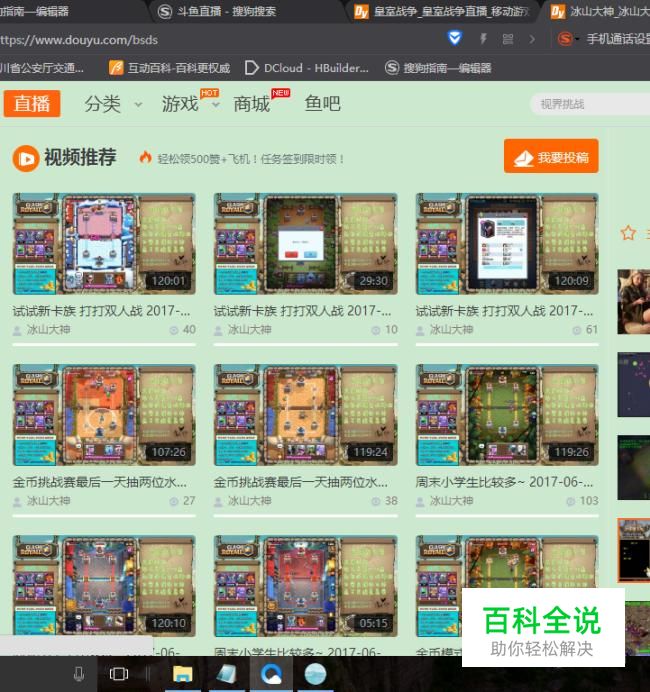Open title 金币挑战赛 of the 27-view video
The image size is (650, 692).
tap(100, 482)
